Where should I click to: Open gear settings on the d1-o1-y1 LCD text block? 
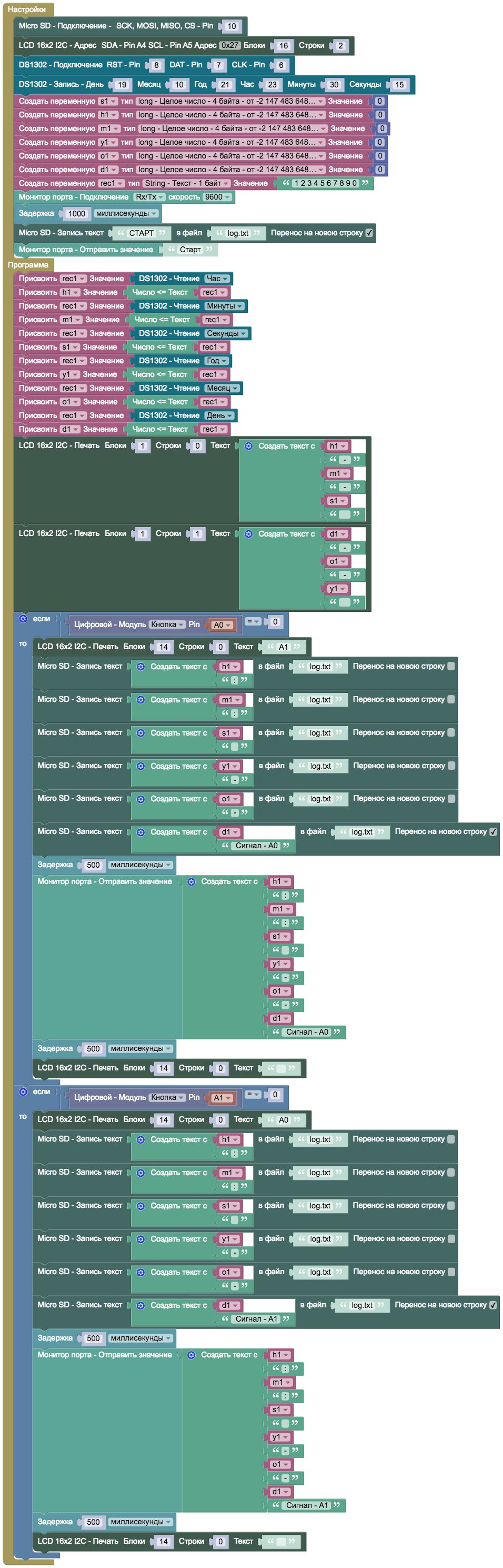click(x=249, y=534)
